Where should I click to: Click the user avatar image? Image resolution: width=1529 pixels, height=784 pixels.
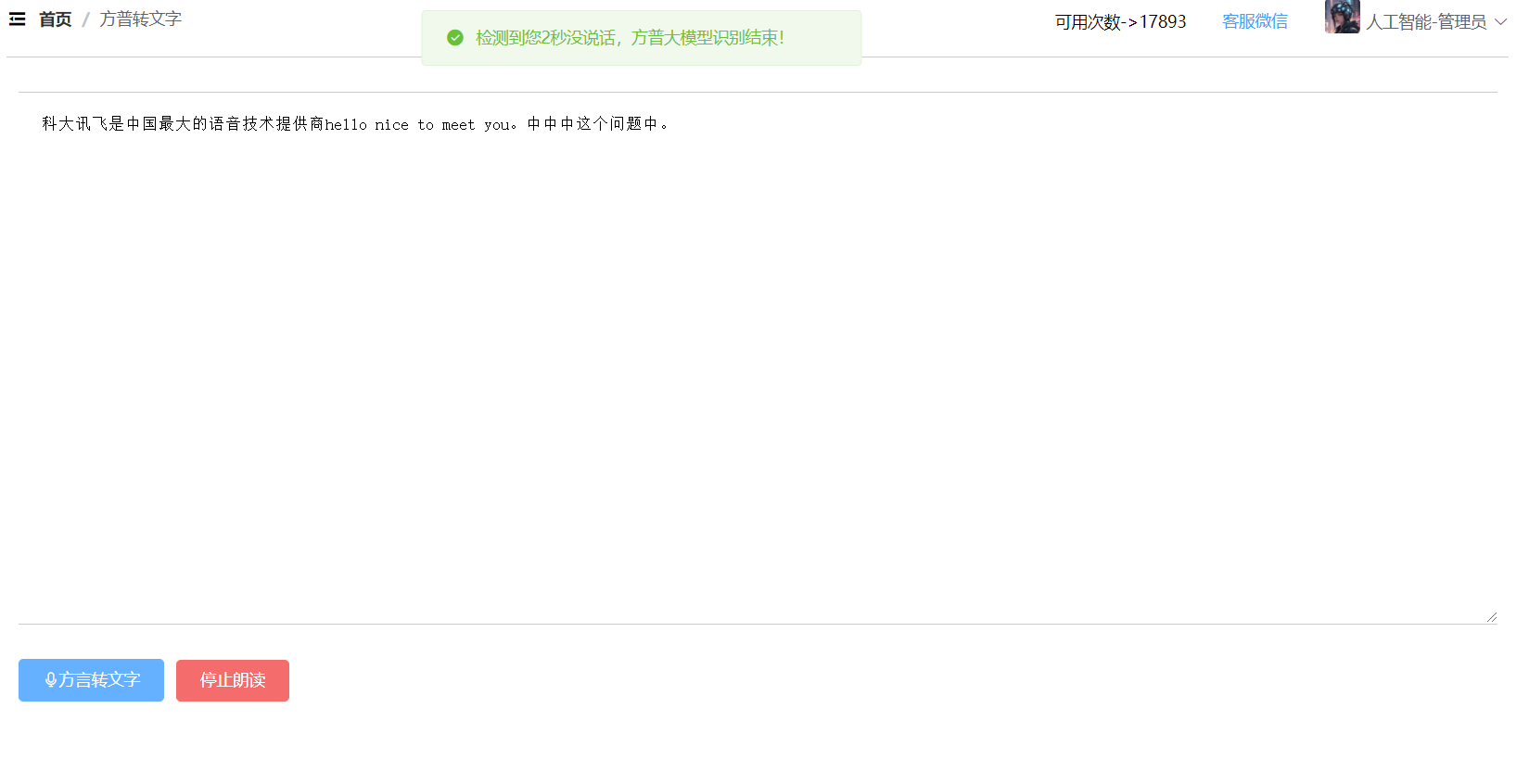tap(1342, 17)
